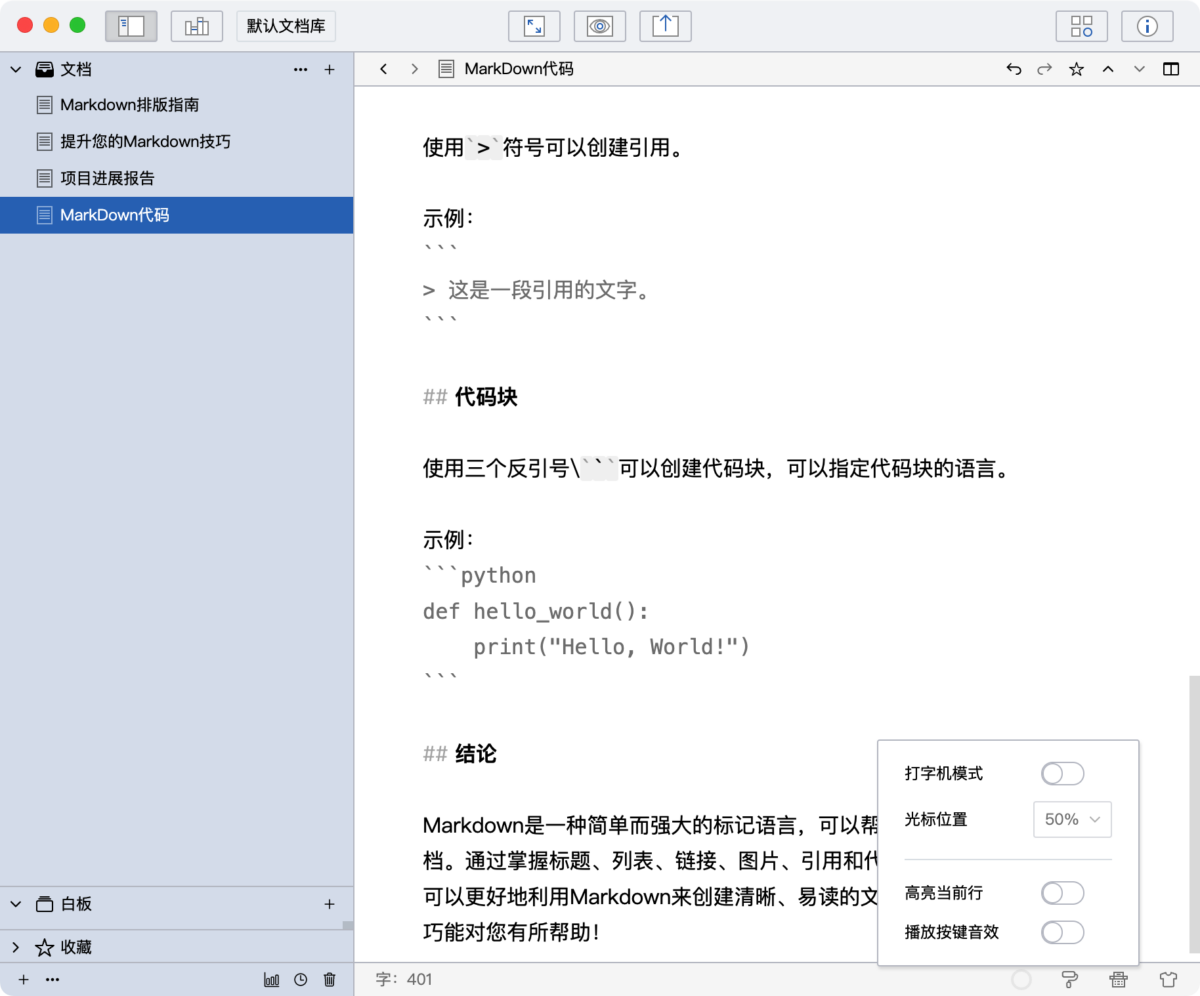Click the MarkDown代码 title in editor header
The image size is (1200, 996).
click(x=519, y=70)
